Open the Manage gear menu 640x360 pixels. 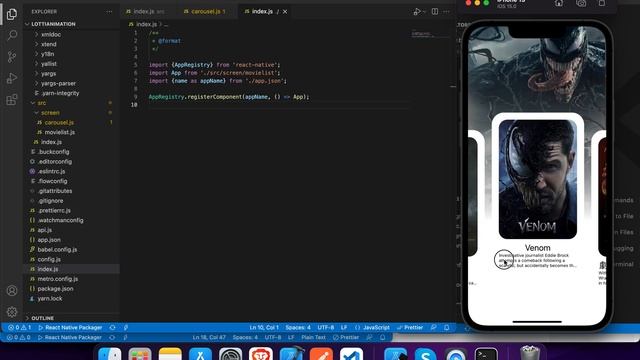tap(12, 312)
